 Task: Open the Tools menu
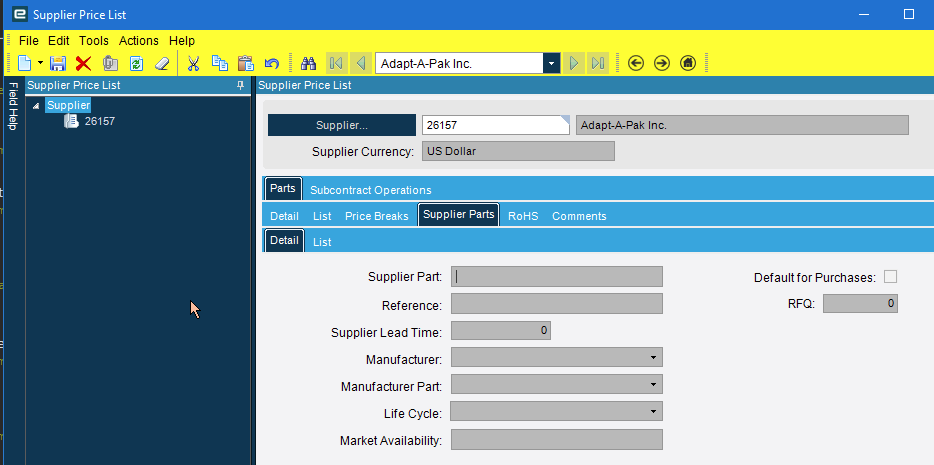[x=94, y=40]
